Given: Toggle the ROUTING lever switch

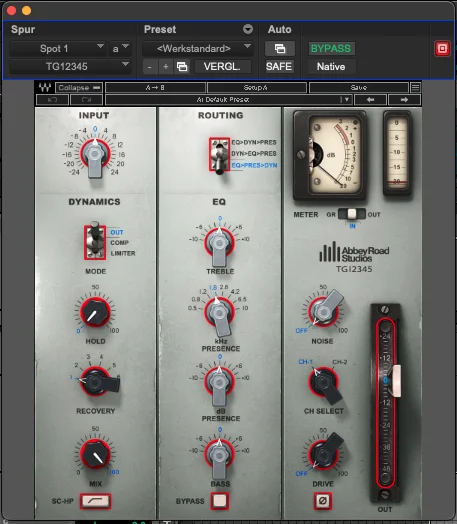Looking at the screenshot, I should pyautogui.click(x=219, y=155).
